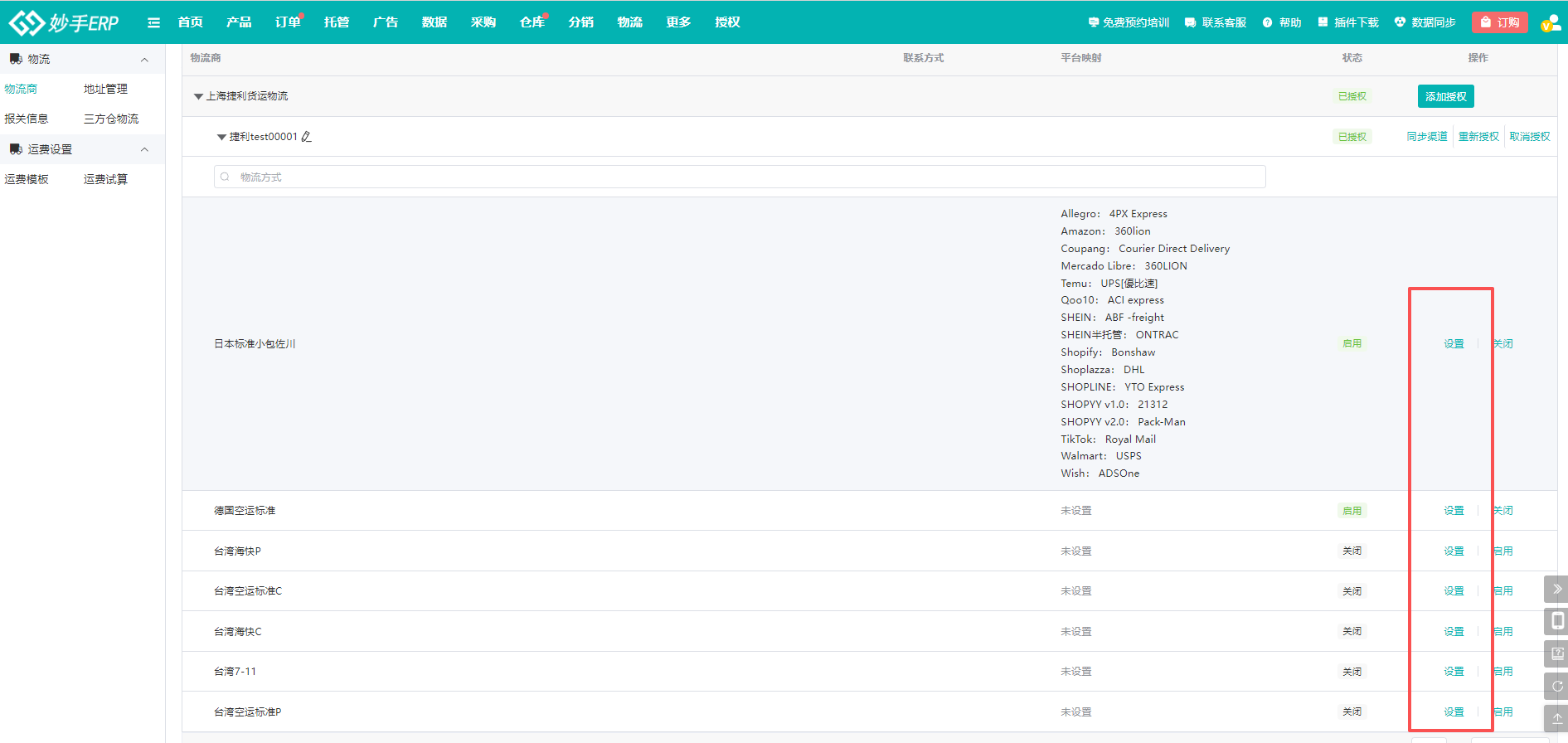Expand the floating double-chevron panel icon
The height and width of the screenshot is (743, 1568).
click(x=1556, y=589)
